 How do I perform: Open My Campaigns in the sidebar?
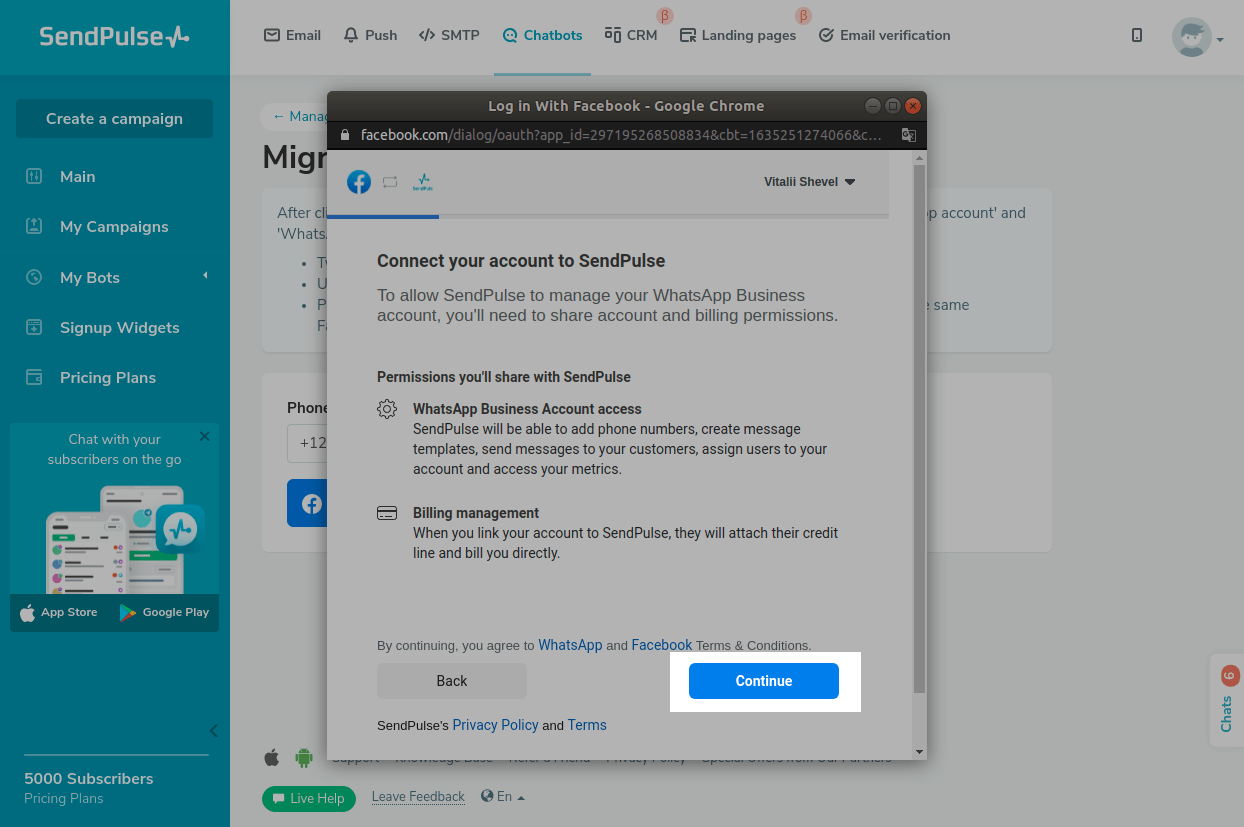[x=114, y=227]
